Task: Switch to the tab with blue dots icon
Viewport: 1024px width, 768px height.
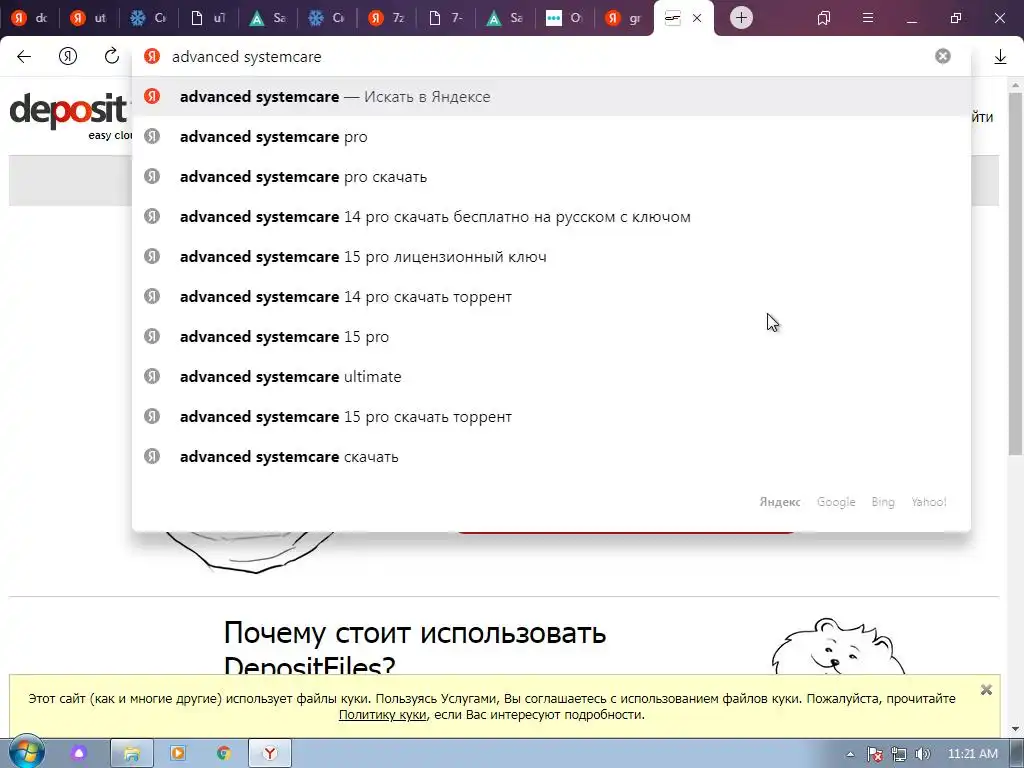Action: 564,18
